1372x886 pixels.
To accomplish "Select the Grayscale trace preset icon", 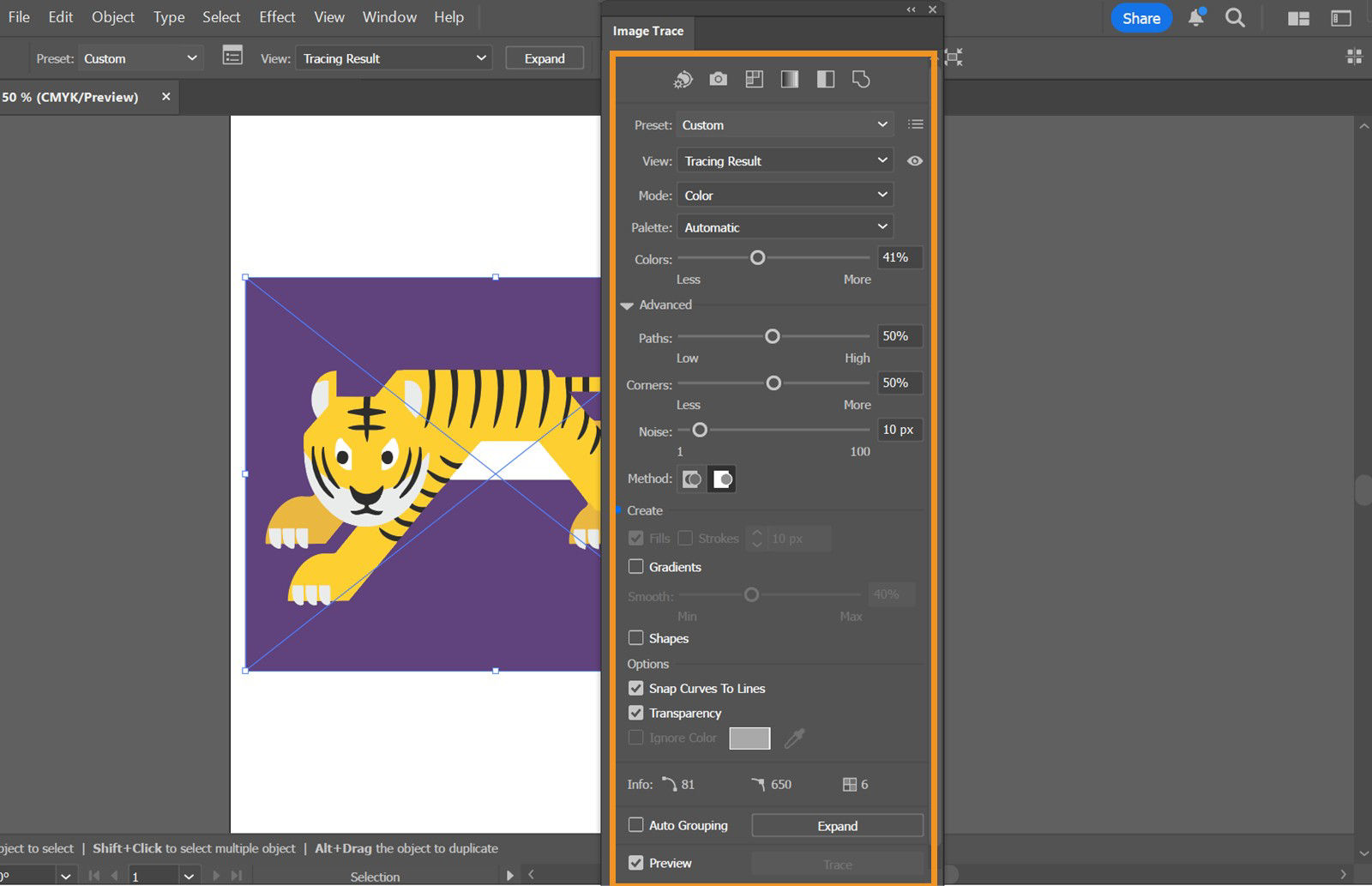I will pos(790,79).
